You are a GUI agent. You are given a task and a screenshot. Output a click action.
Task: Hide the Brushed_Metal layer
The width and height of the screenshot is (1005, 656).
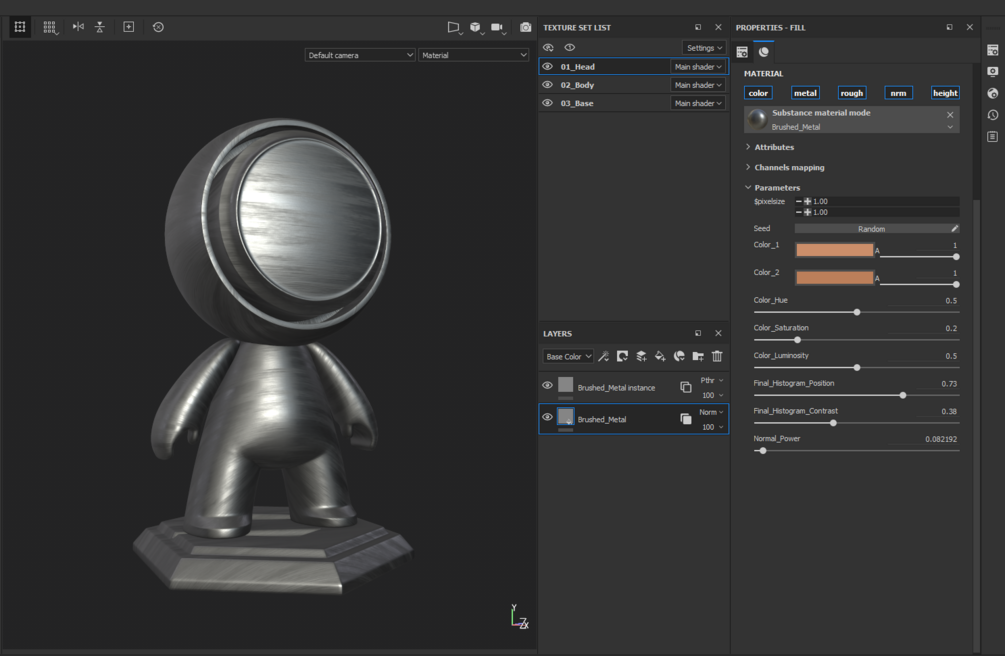tap(547, 417)
